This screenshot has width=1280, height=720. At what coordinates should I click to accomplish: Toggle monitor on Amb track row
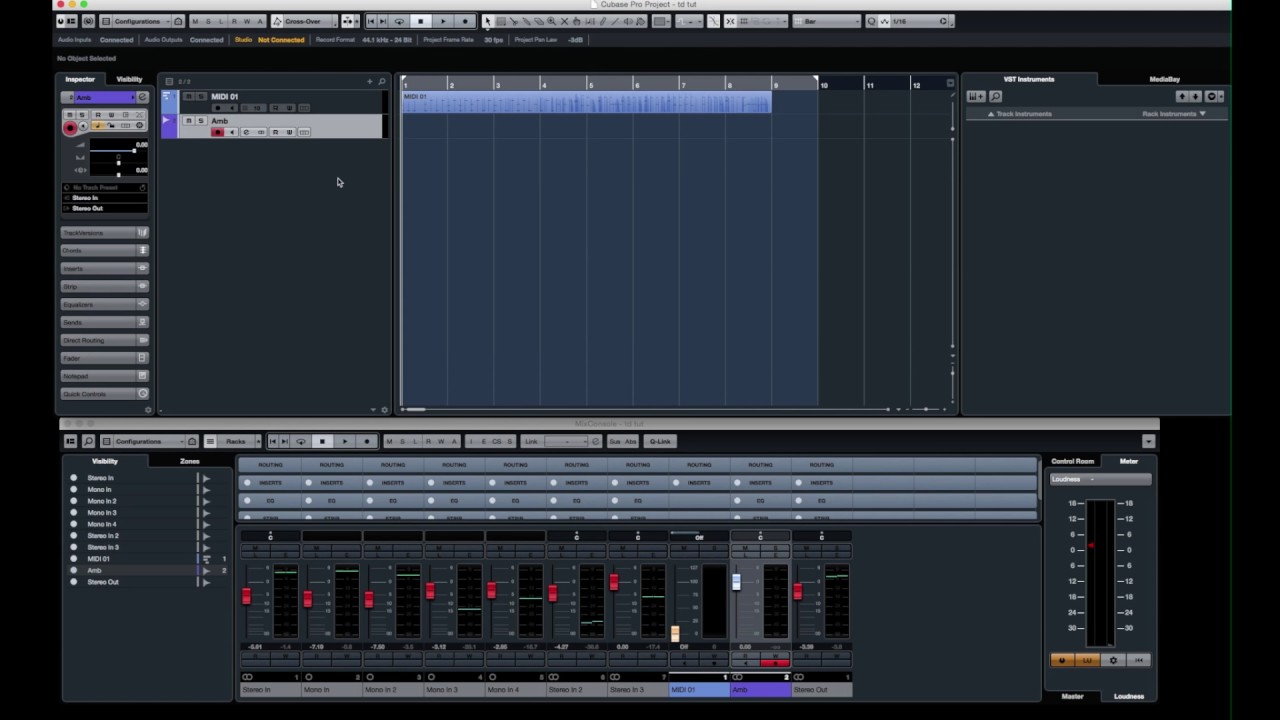coord(231,132)
